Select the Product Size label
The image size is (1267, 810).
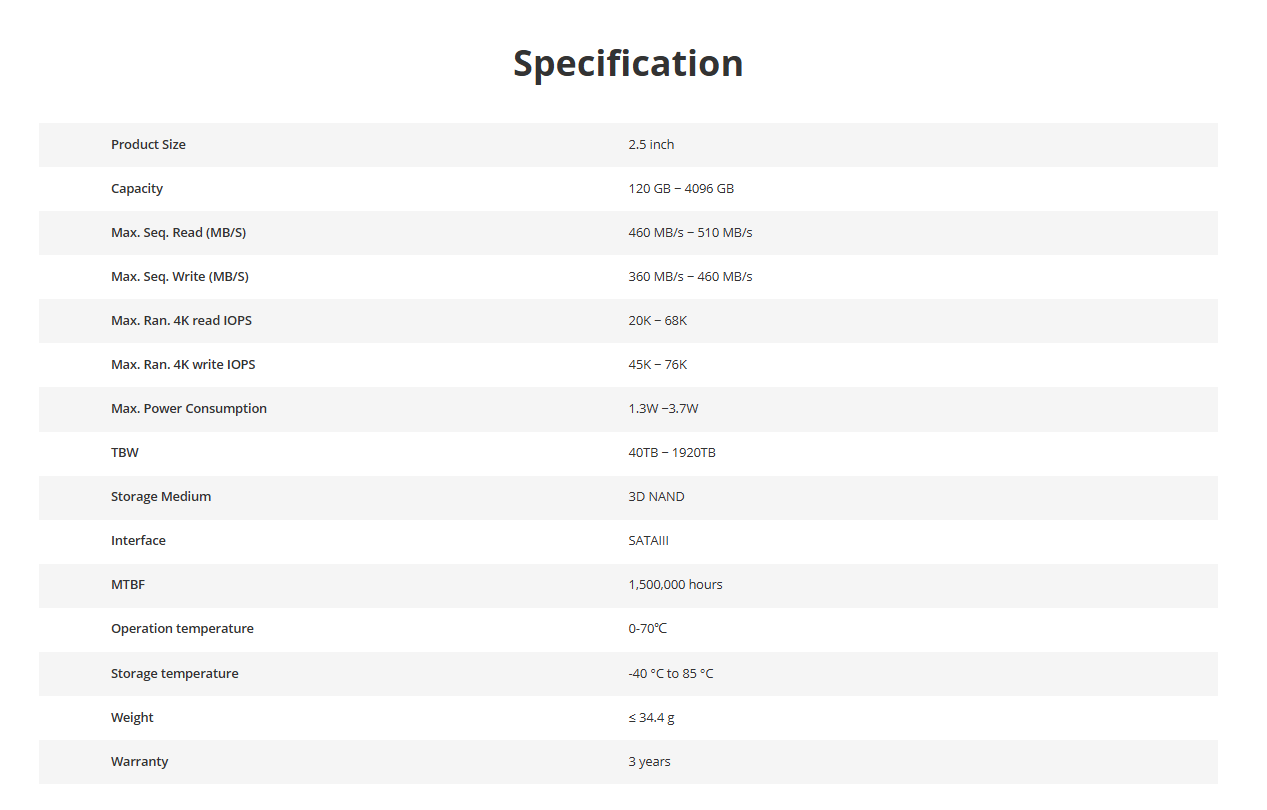[x=148, y=145]
